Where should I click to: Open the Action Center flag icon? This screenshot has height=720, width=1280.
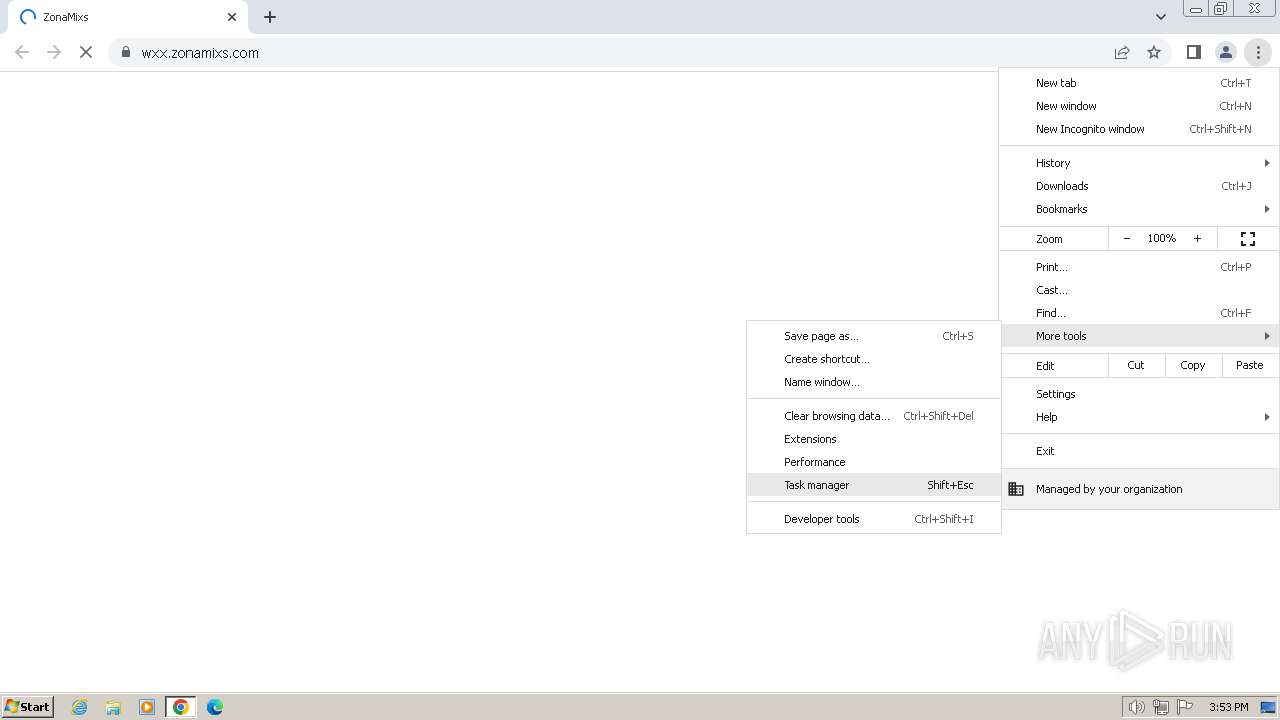[1186, 707]
